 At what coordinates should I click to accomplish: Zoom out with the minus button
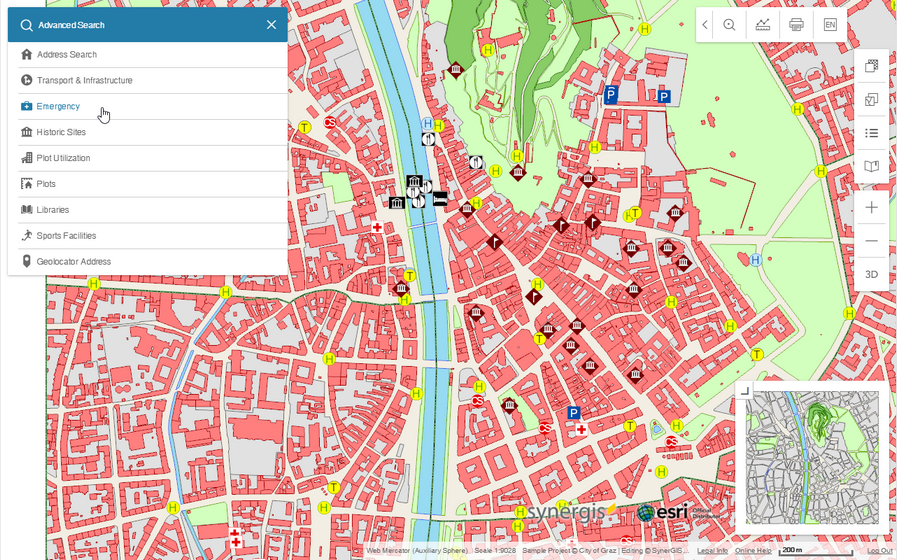click(871, 241)
